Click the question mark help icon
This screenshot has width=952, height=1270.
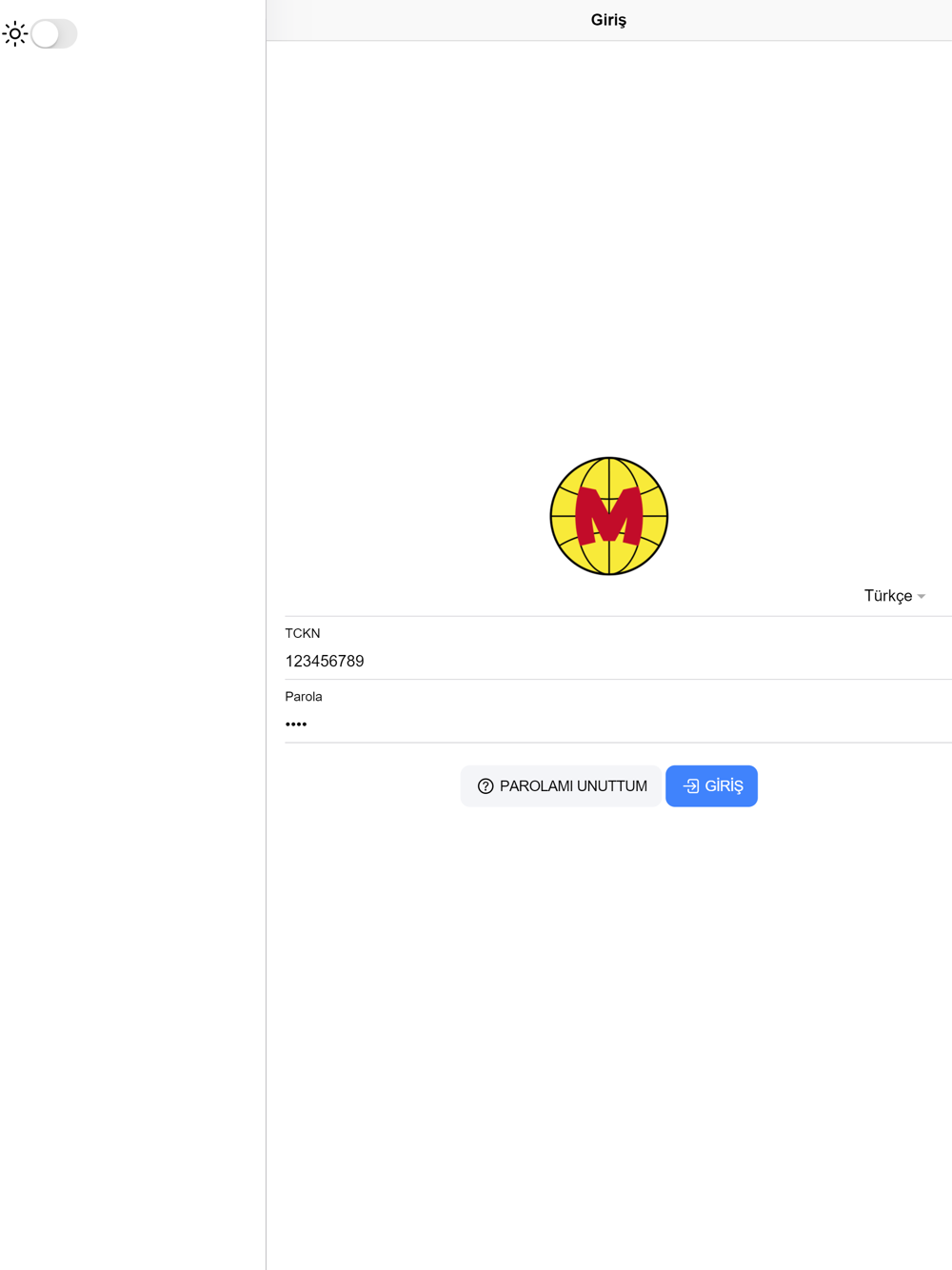[x=486, y=786]
